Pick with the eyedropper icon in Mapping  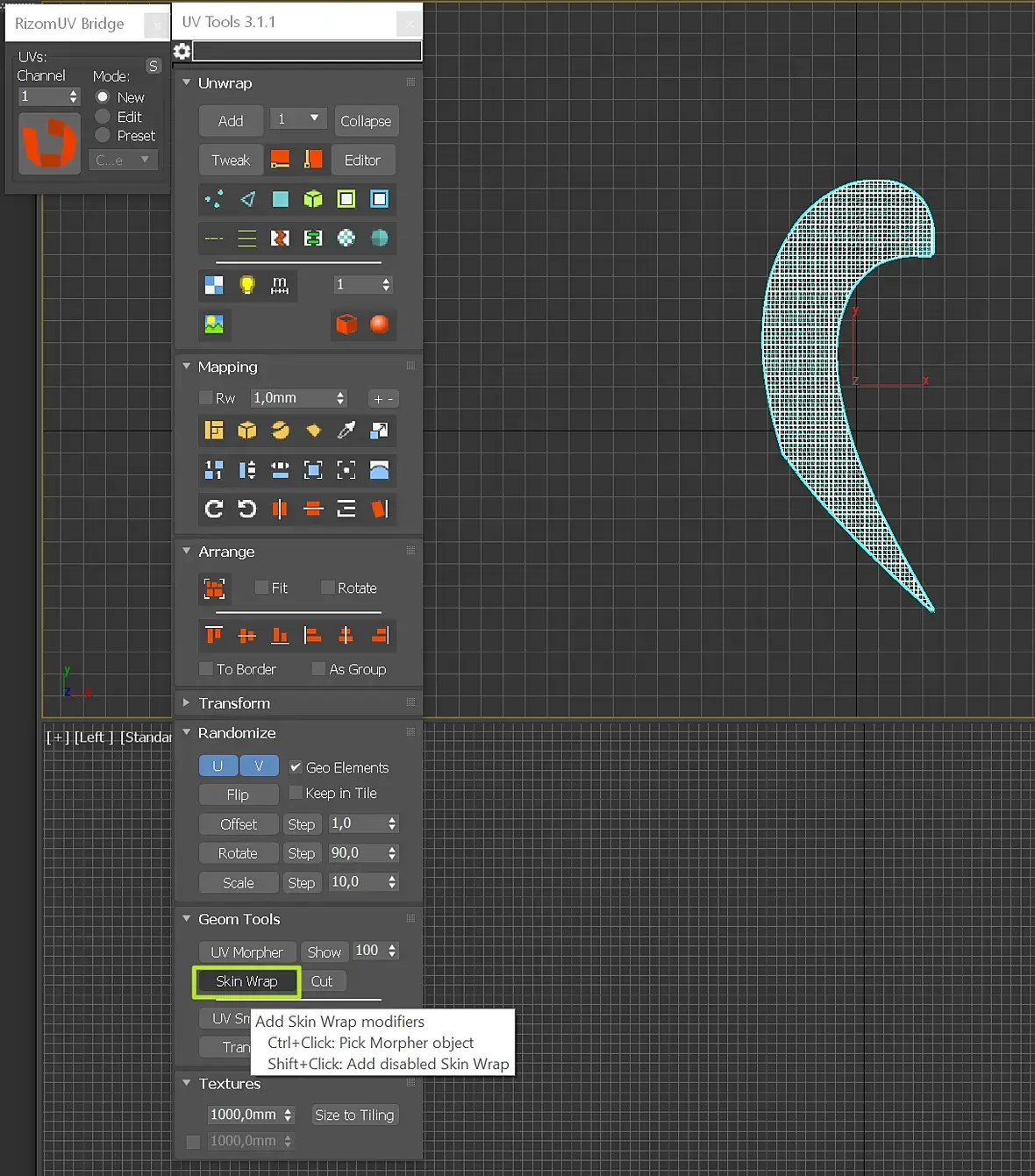click(346, 430)
